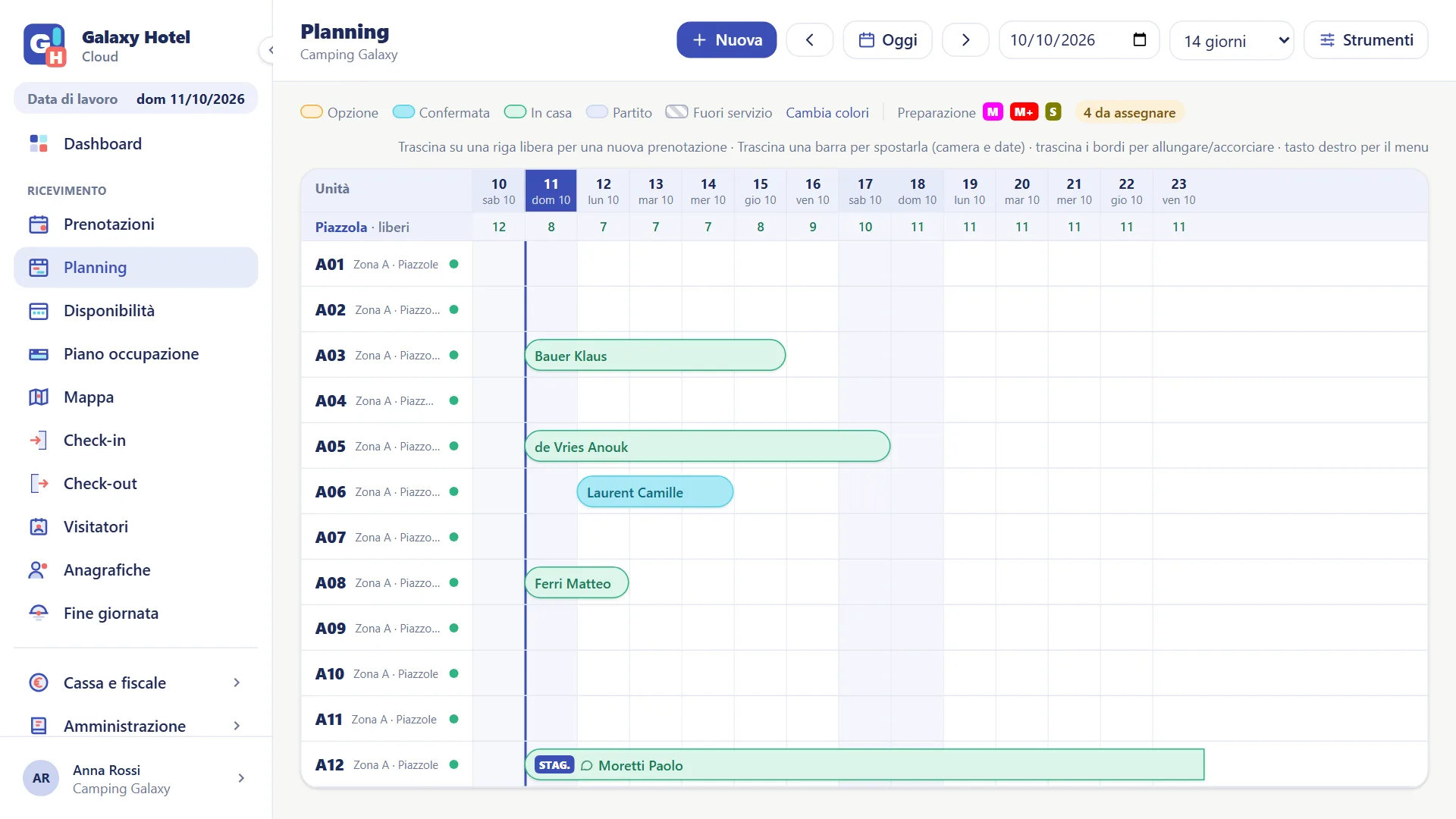Image resolution: width=1456 pixels, height=819 pixels.
Task: Click the Cambia colori link
Action: pos(827,112)
